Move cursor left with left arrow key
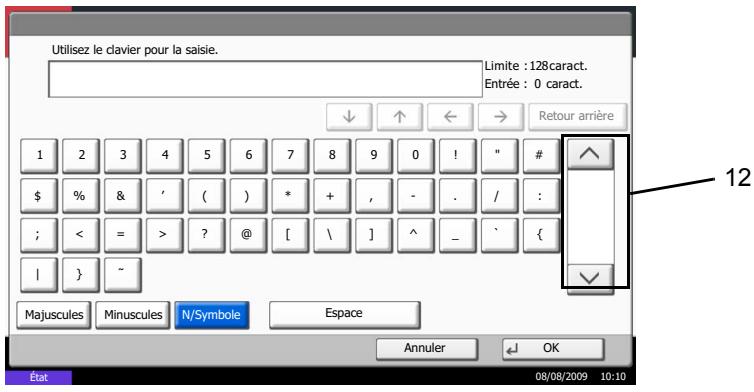 [450, 116]
